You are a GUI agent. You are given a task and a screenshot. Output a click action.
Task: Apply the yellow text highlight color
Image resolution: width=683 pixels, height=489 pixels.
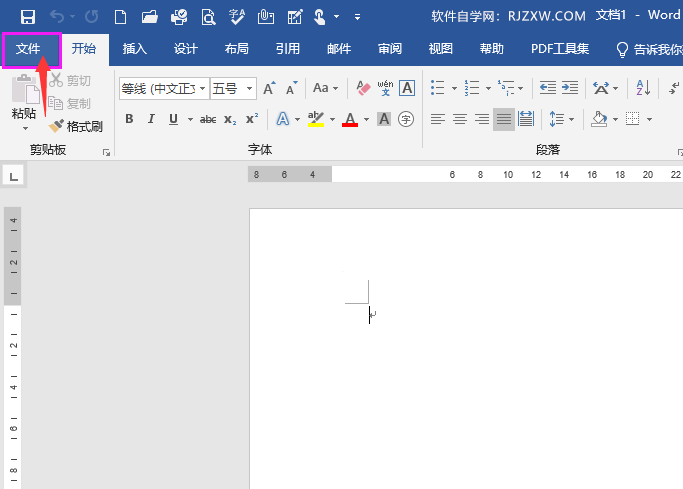coord(316,119)
